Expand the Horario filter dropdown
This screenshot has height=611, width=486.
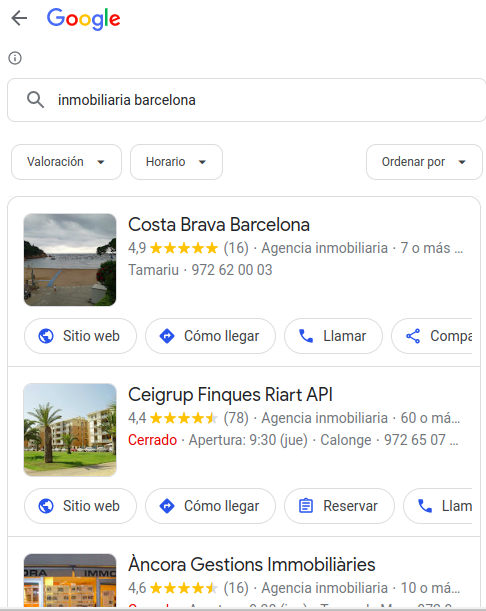176,162
